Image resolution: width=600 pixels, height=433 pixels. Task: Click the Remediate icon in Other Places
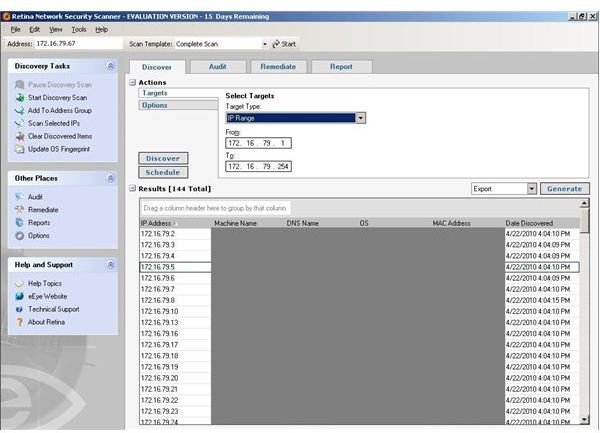click(x=20, y=210)
